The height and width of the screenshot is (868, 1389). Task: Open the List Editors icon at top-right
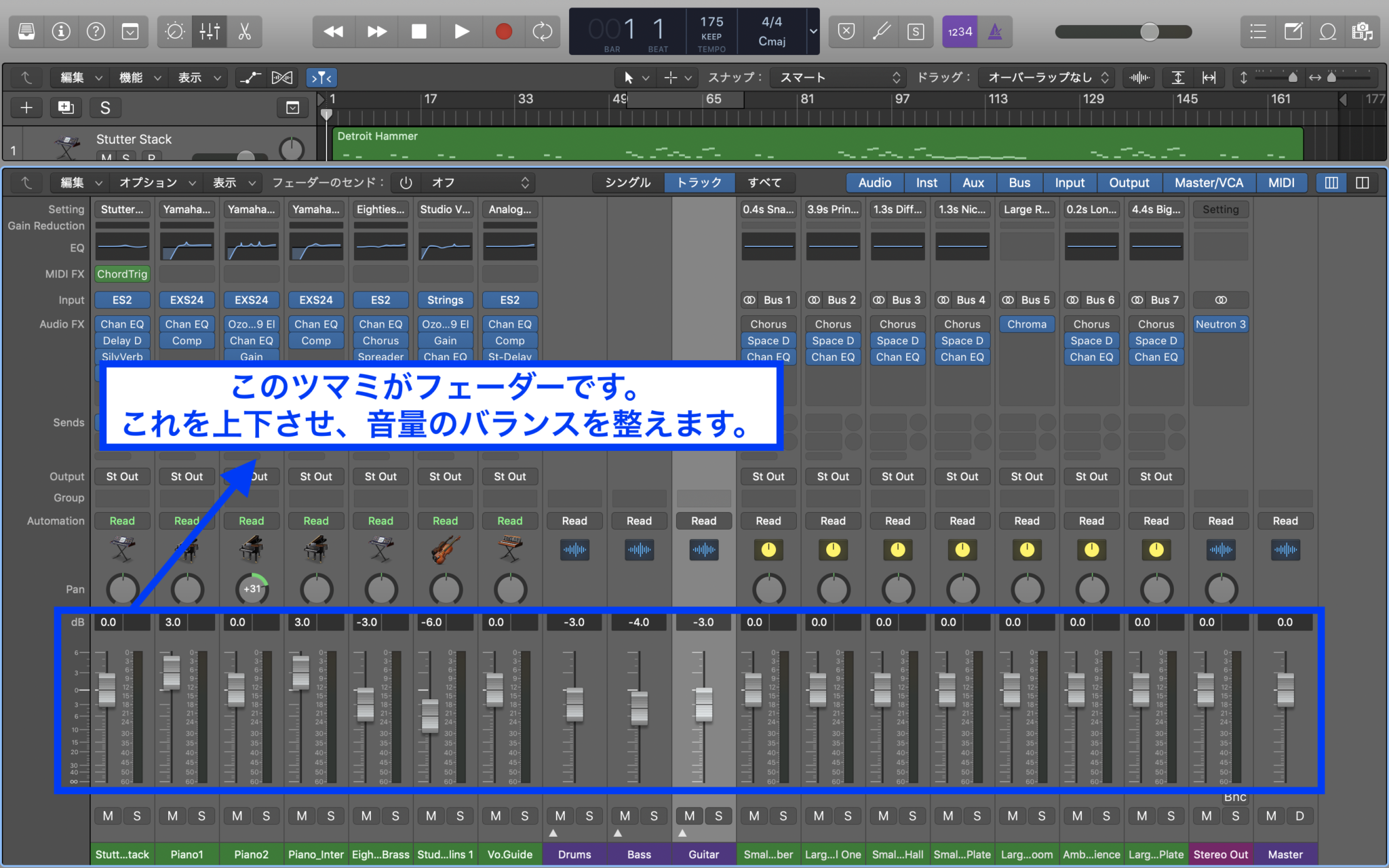click(1258, 31)
